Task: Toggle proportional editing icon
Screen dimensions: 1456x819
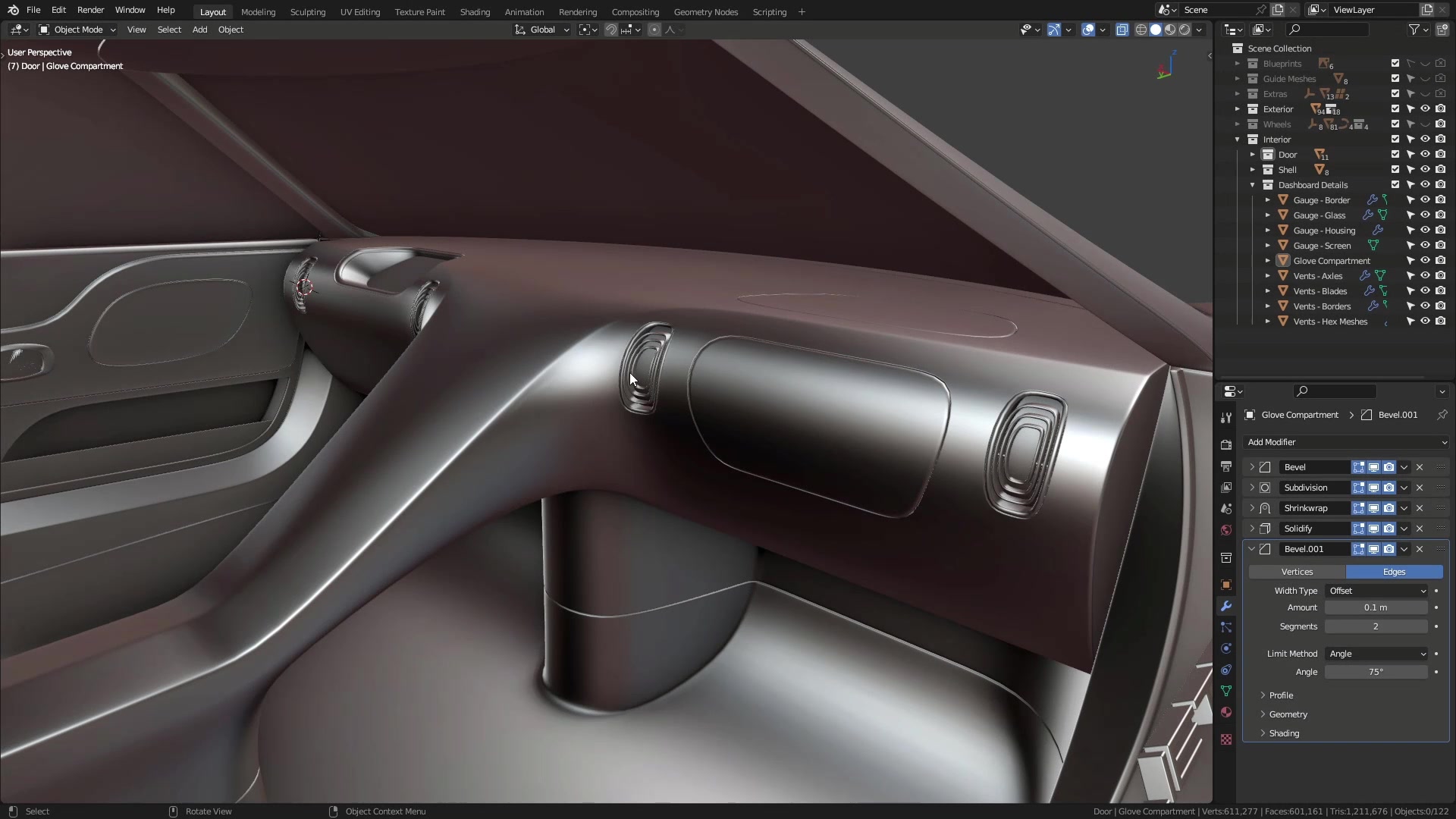Action: 654,30
